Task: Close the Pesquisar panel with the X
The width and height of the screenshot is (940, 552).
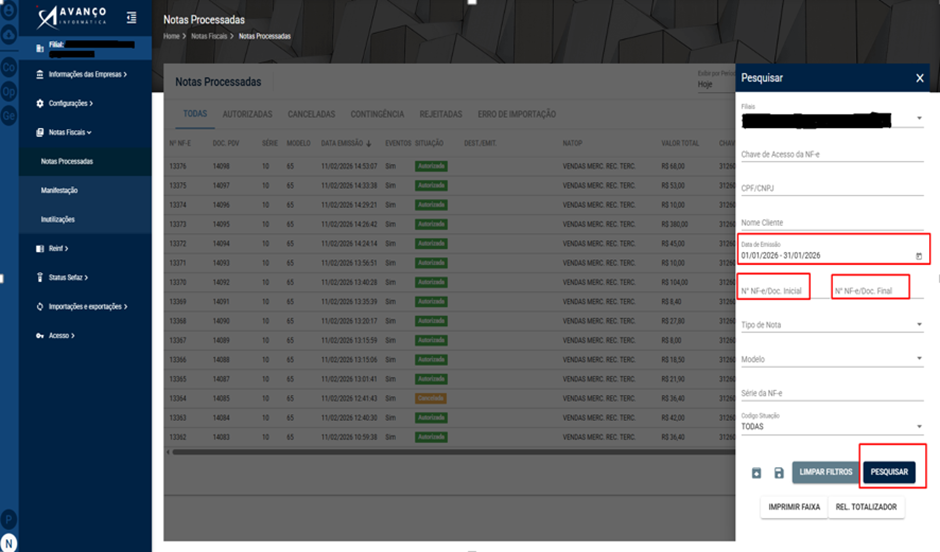Action: tap(920, 78)
